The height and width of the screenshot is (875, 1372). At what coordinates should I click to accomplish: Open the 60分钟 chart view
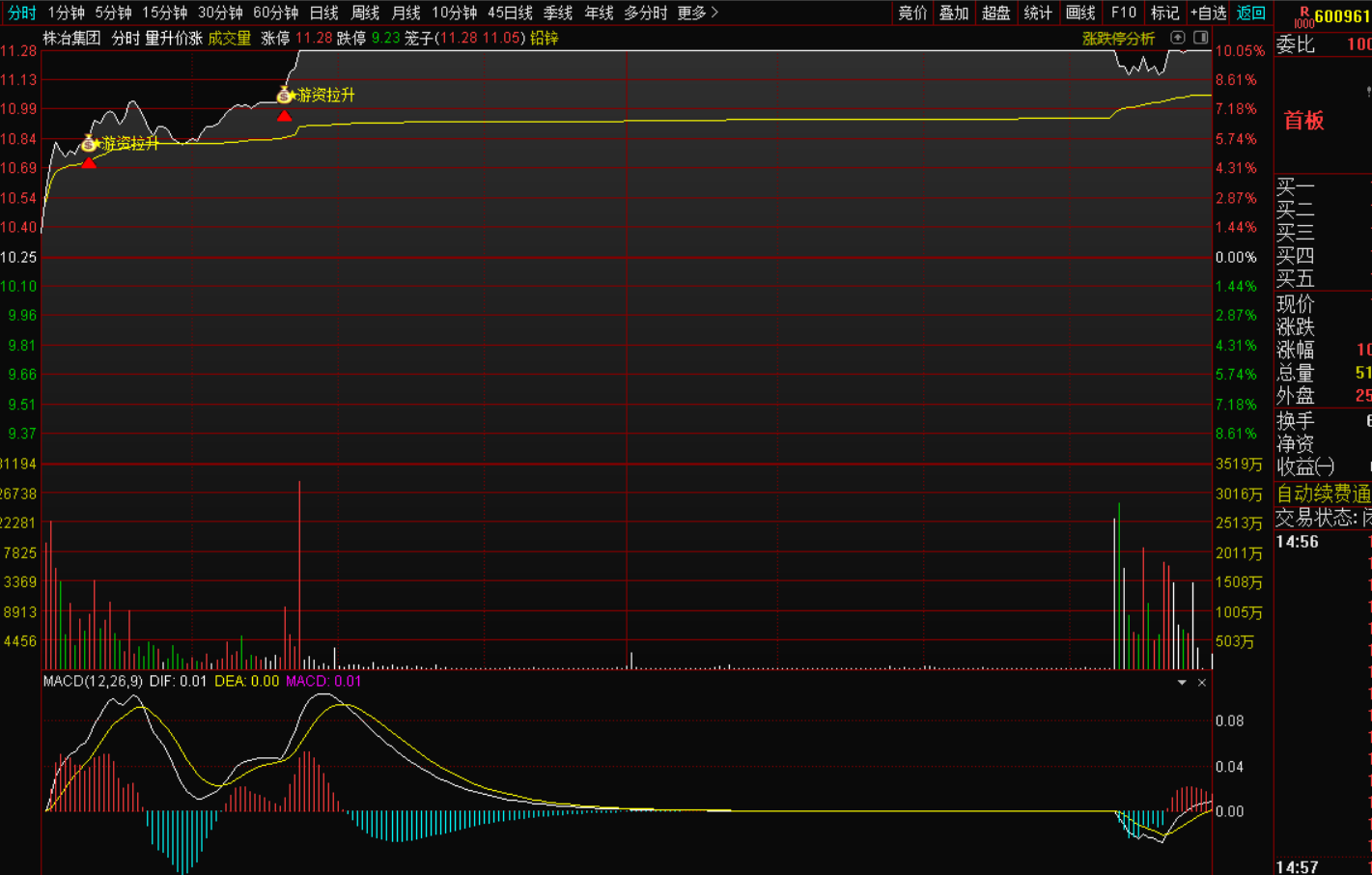(x=275, y=13)
